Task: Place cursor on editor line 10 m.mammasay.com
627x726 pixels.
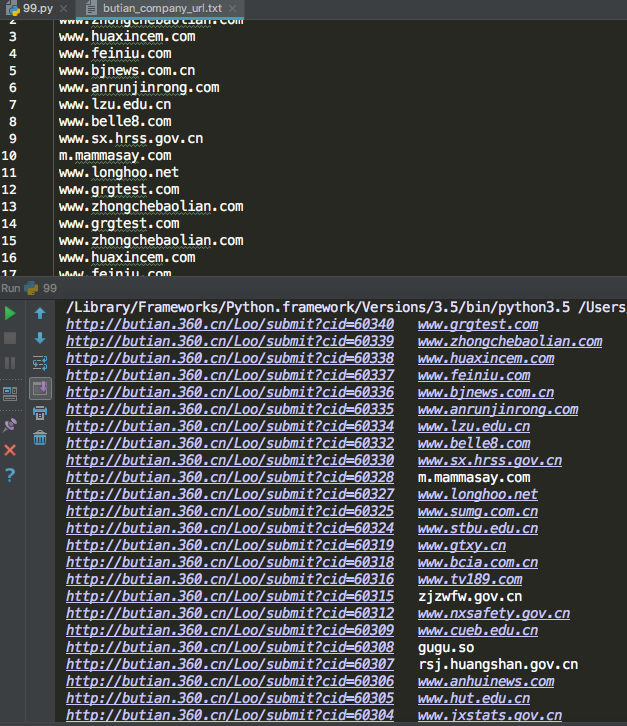Action: [x=115, y=155]
